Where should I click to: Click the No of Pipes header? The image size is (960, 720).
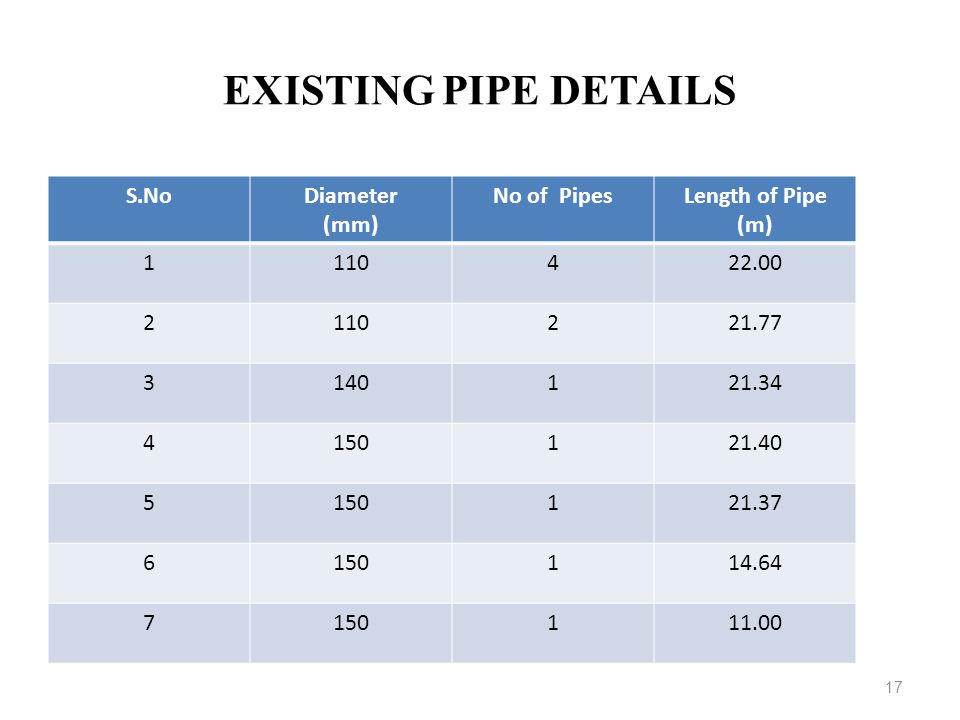coord(553,209)
